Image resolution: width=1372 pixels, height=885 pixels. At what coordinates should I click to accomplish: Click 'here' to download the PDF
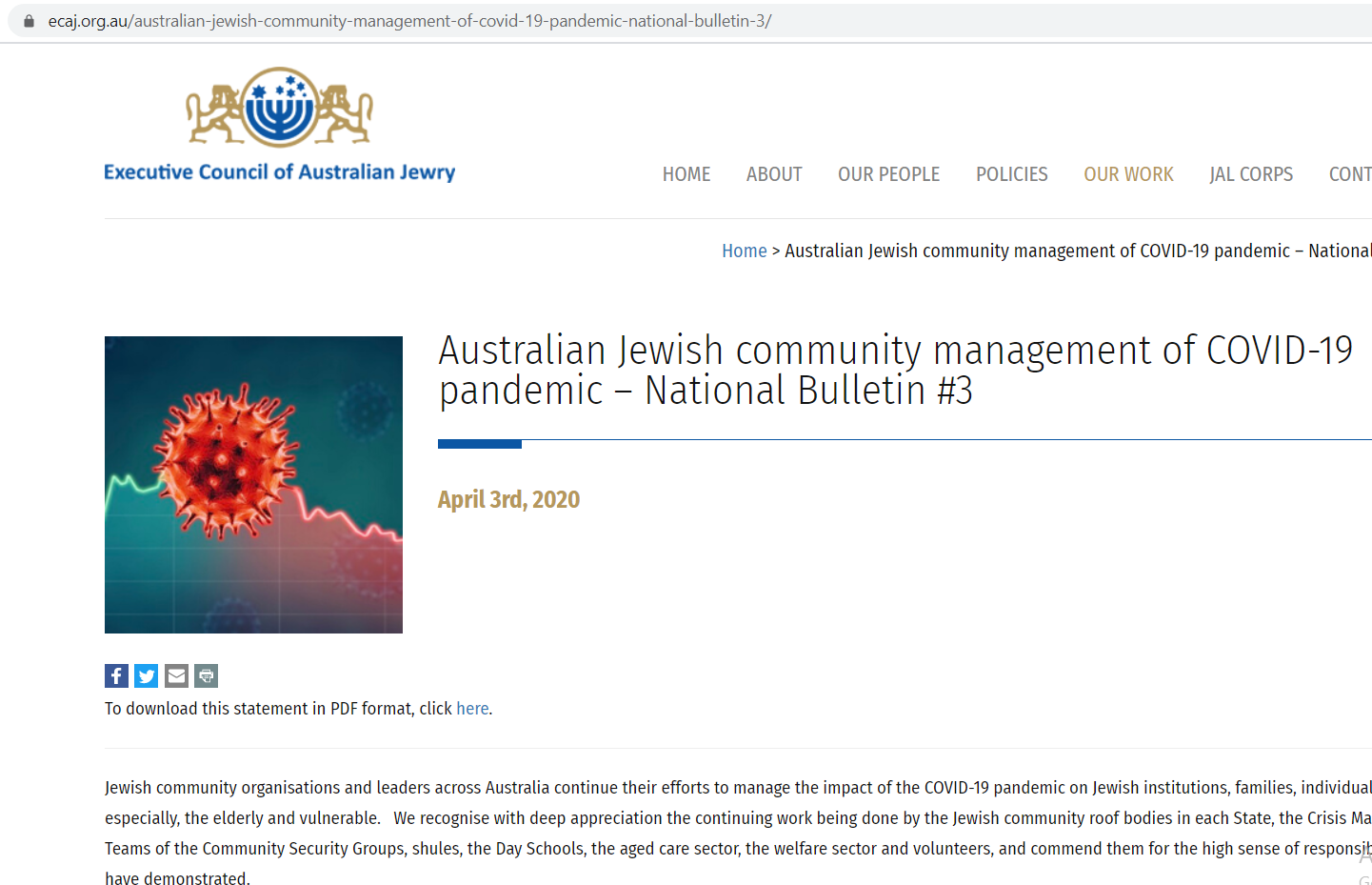point(472,709)
